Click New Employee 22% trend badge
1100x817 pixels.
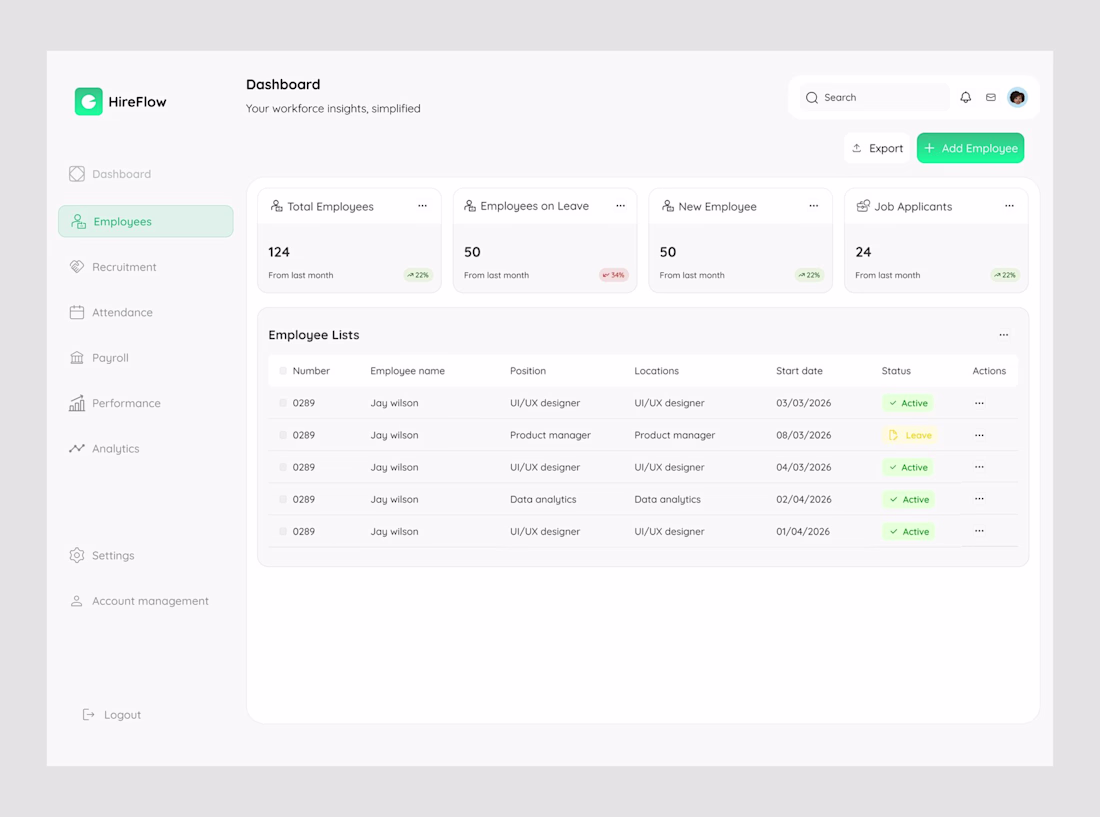coord(810,275)
